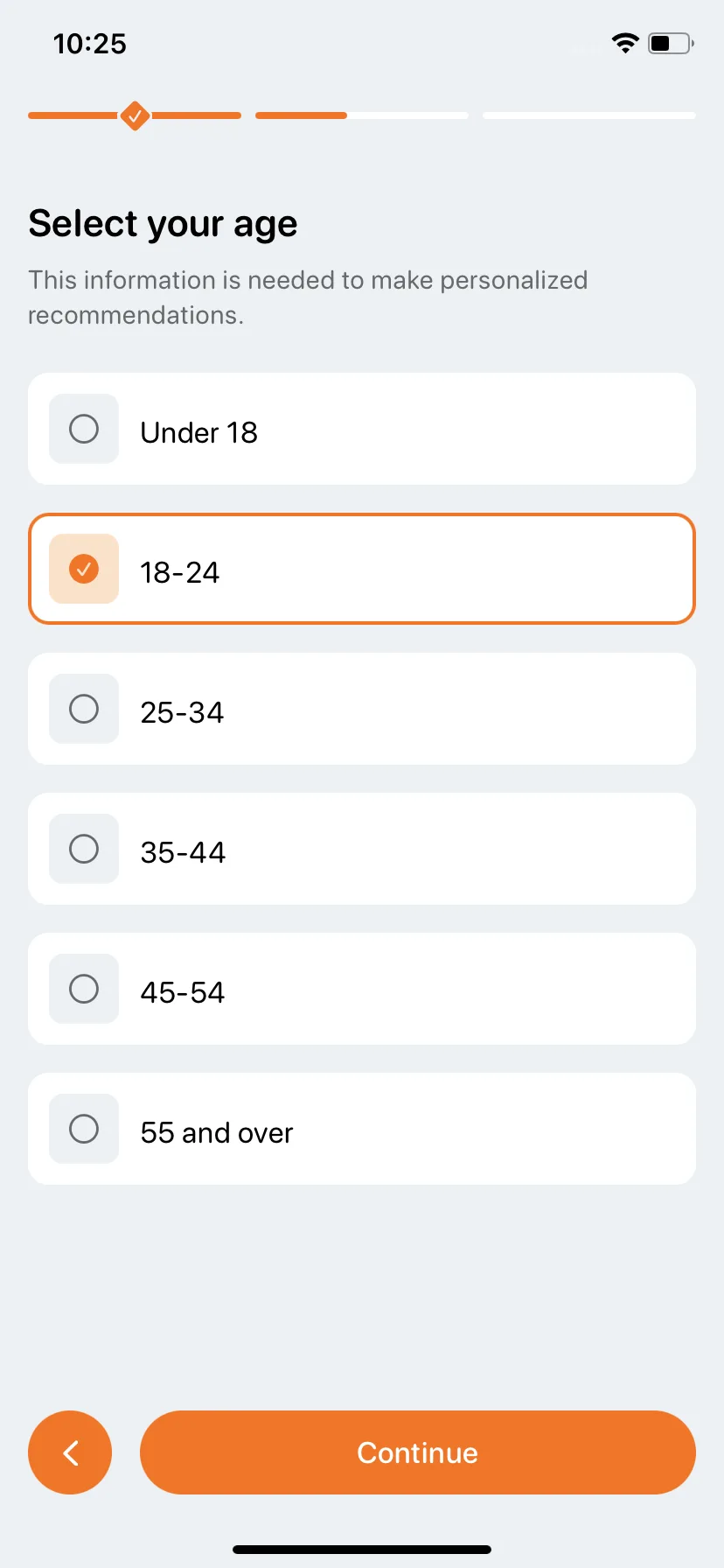Select the 35-44 radio button
724x1568 pixels.
[x=84, y=849]
